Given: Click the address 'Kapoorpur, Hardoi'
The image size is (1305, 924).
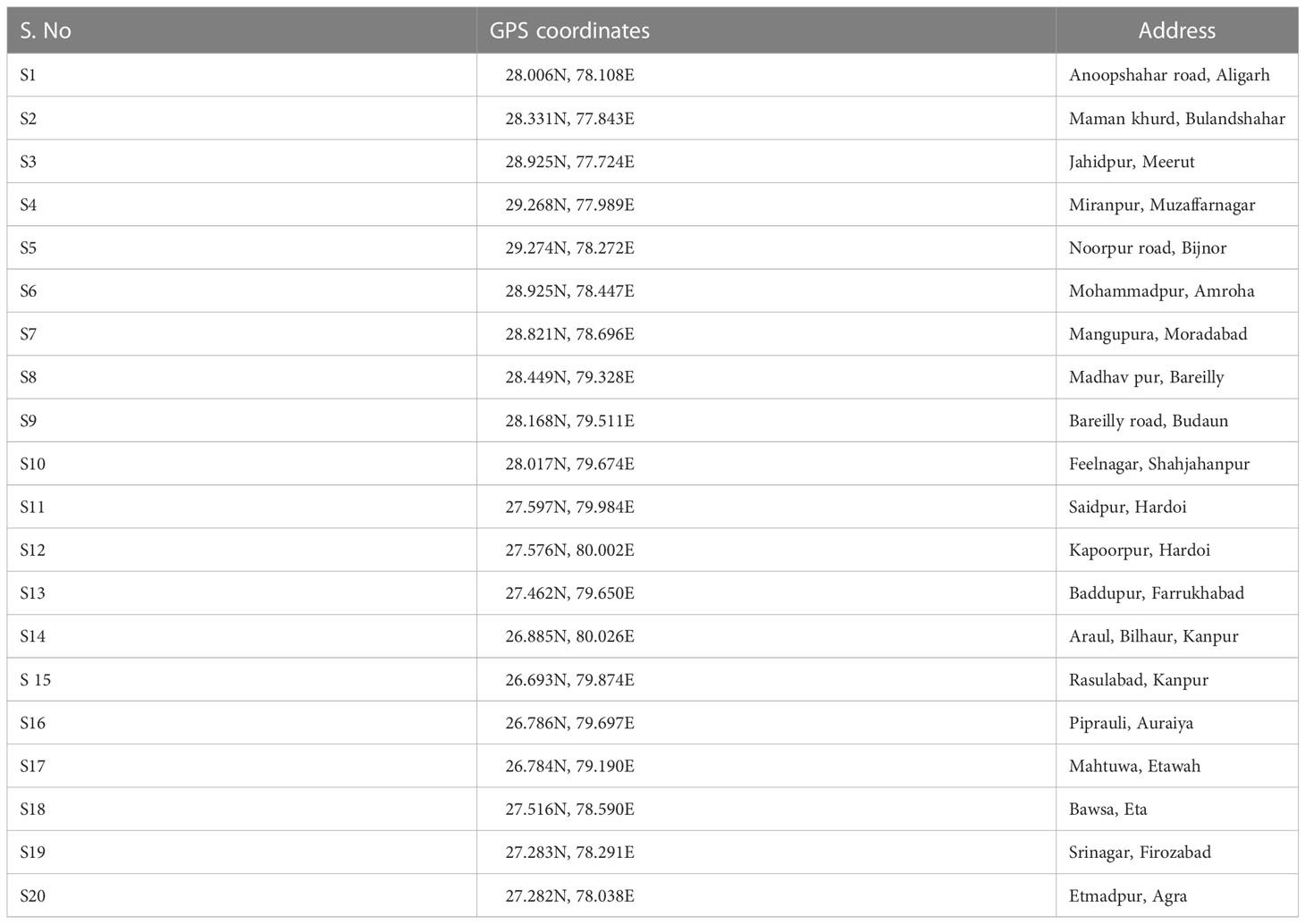Looking at the screenshot, I should pos(1140,550).
